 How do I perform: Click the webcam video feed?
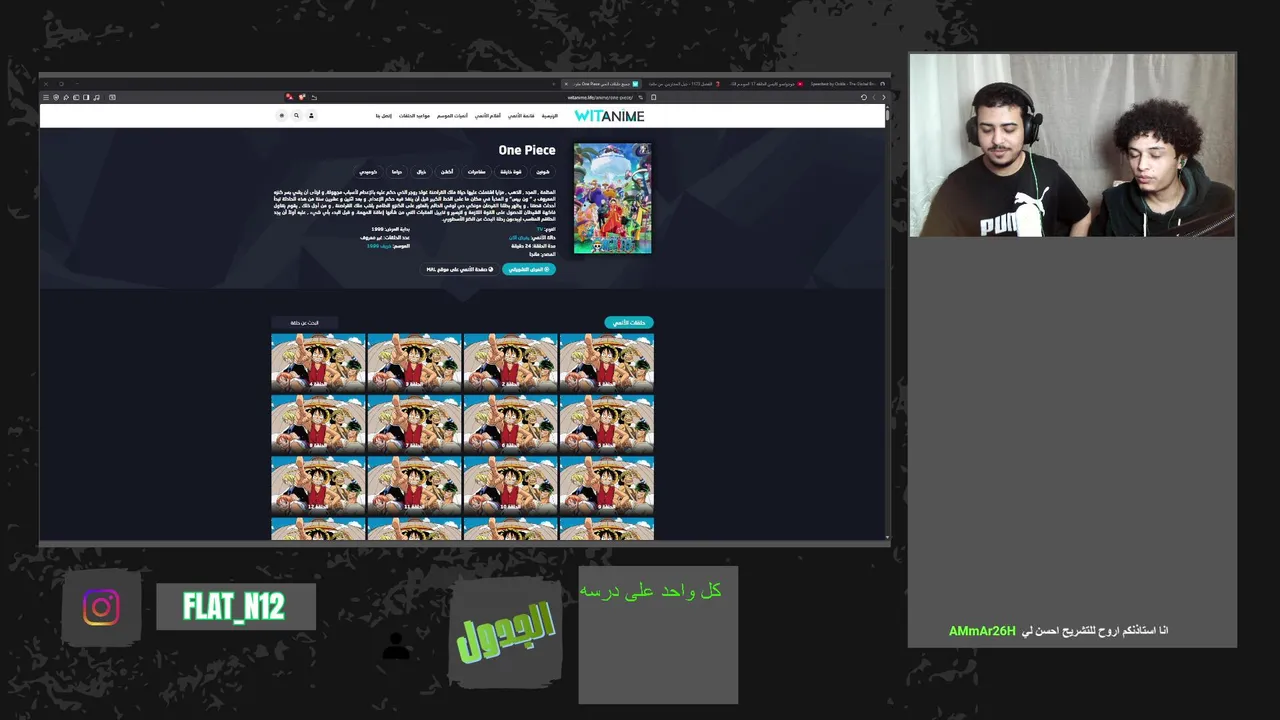tap(1072, 146)
